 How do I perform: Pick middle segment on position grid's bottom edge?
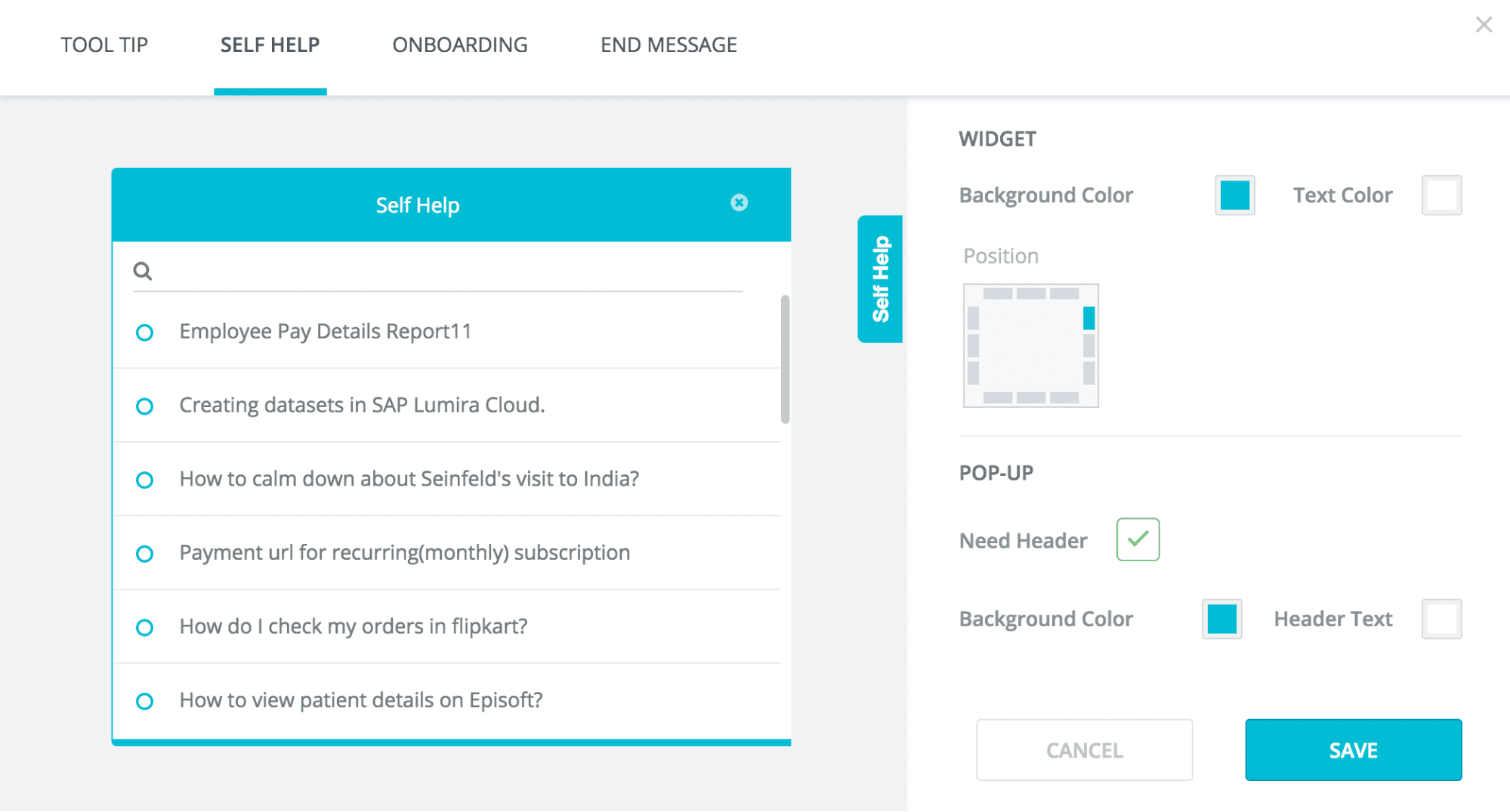pos(1031,397)
